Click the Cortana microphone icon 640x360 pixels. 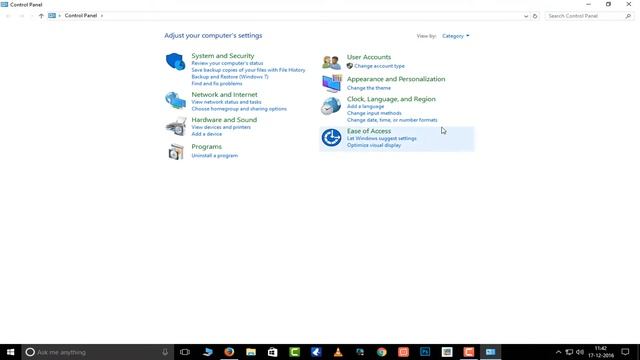pos(165,352)
